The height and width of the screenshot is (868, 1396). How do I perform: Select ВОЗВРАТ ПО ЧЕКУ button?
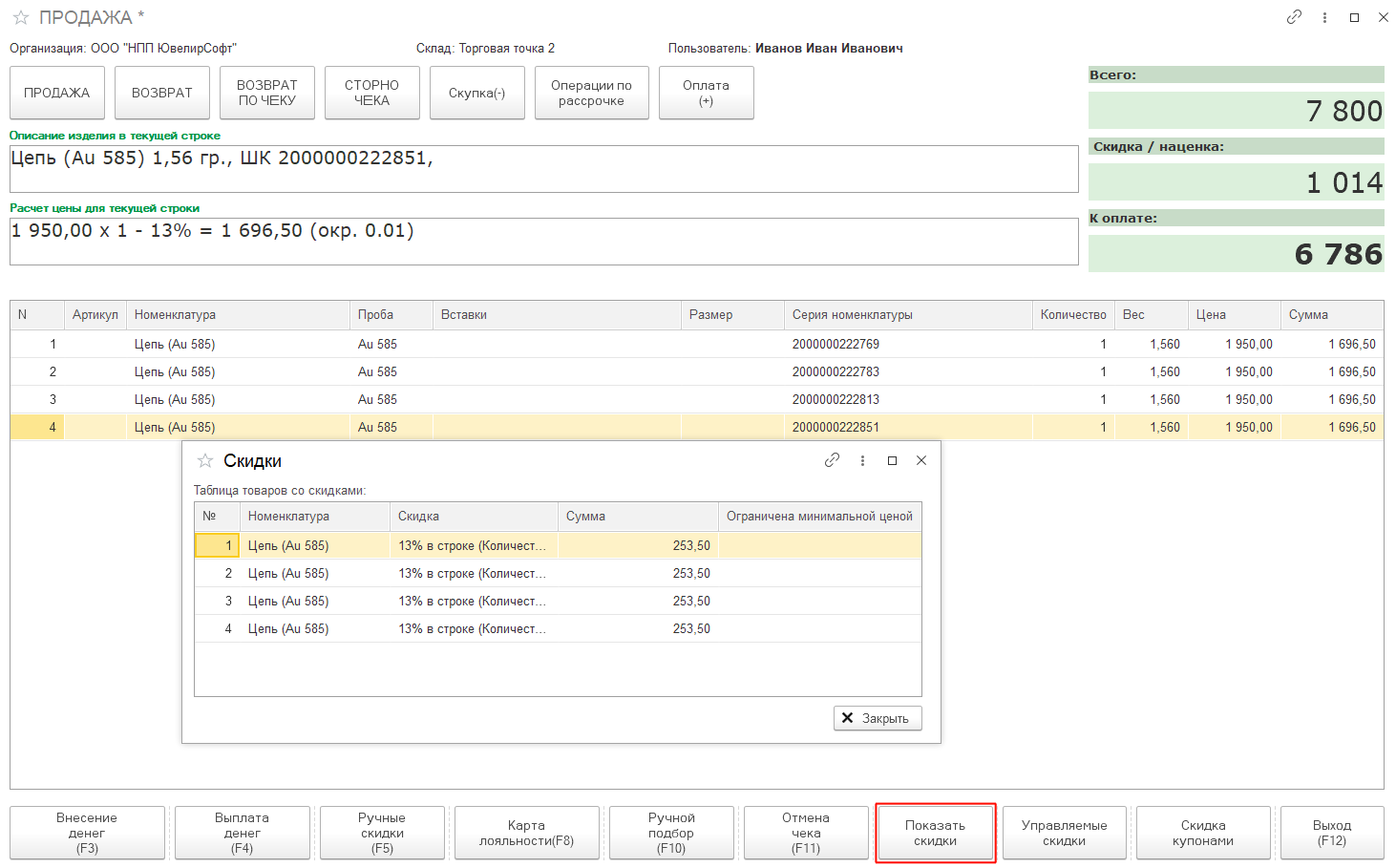[267, 93]
